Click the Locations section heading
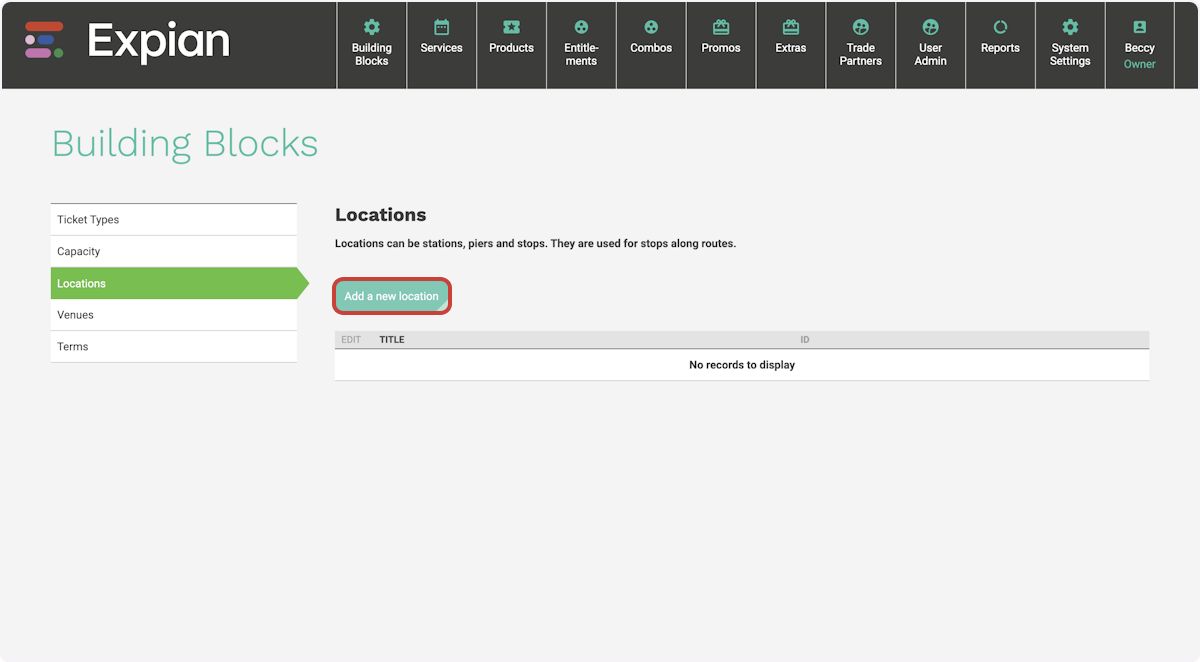Screen dimensions: 1200x662 381,215
